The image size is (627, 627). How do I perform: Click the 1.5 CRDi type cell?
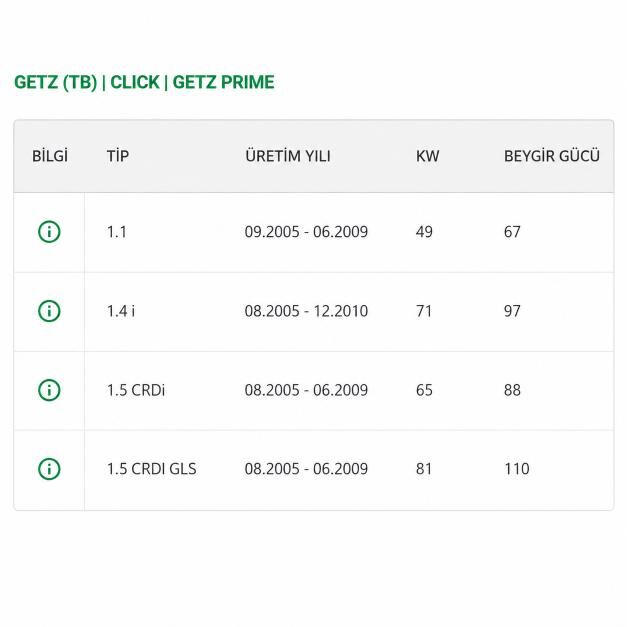pos(136,390)
